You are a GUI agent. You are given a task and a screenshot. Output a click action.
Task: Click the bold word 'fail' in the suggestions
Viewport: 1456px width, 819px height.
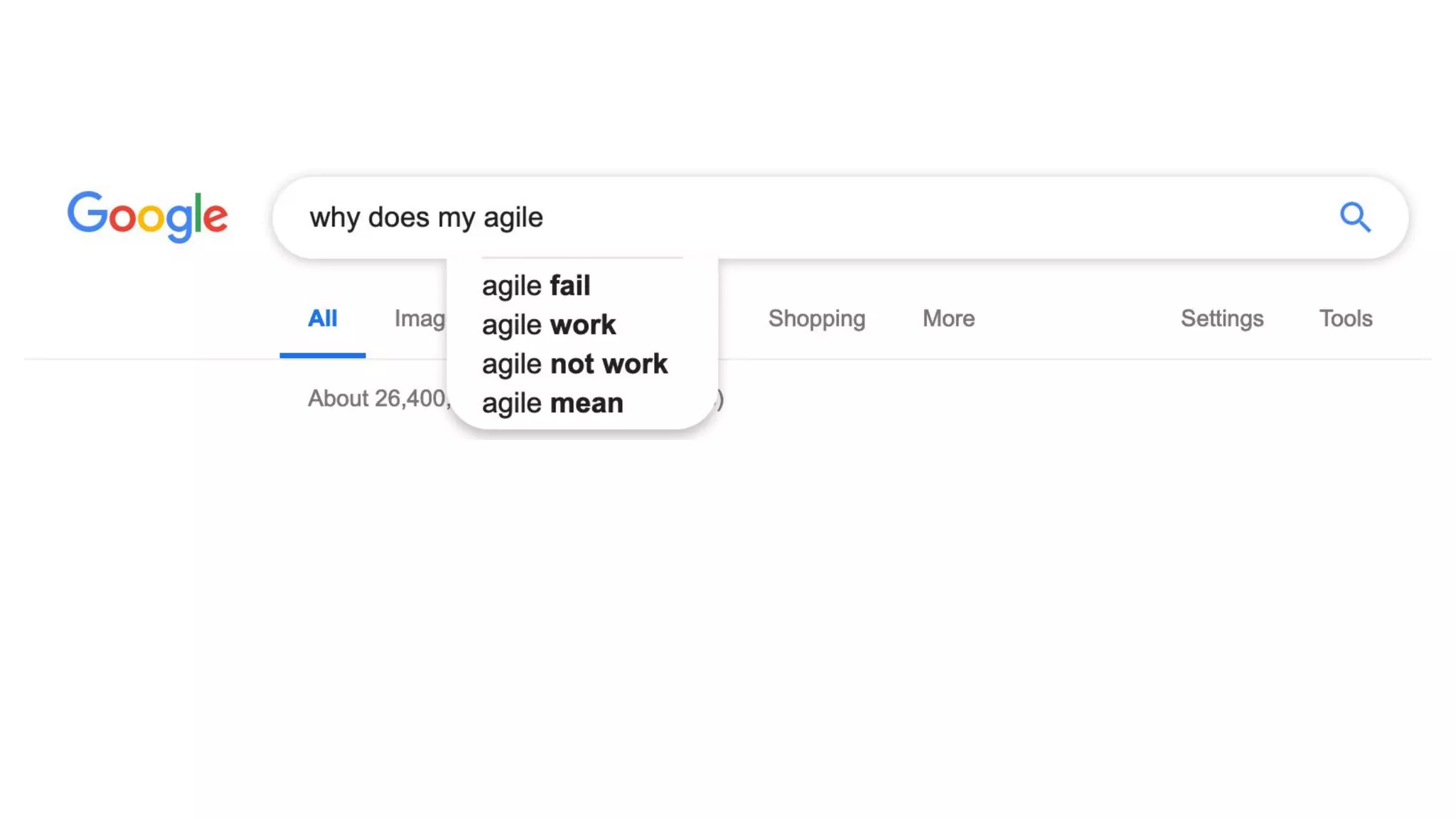coord(570,286)
